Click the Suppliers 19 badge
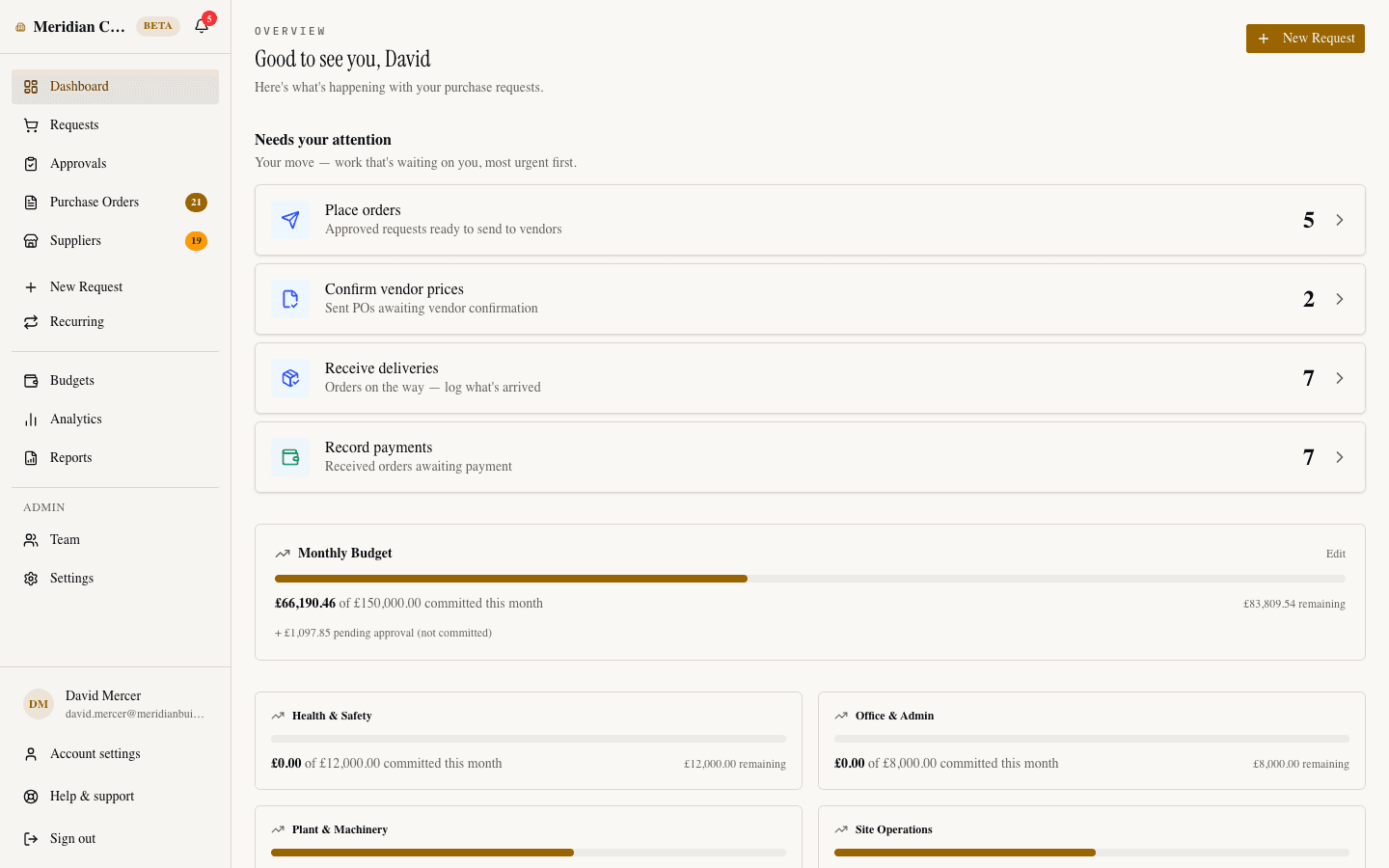1389x868 pixels. coord(196,241)
